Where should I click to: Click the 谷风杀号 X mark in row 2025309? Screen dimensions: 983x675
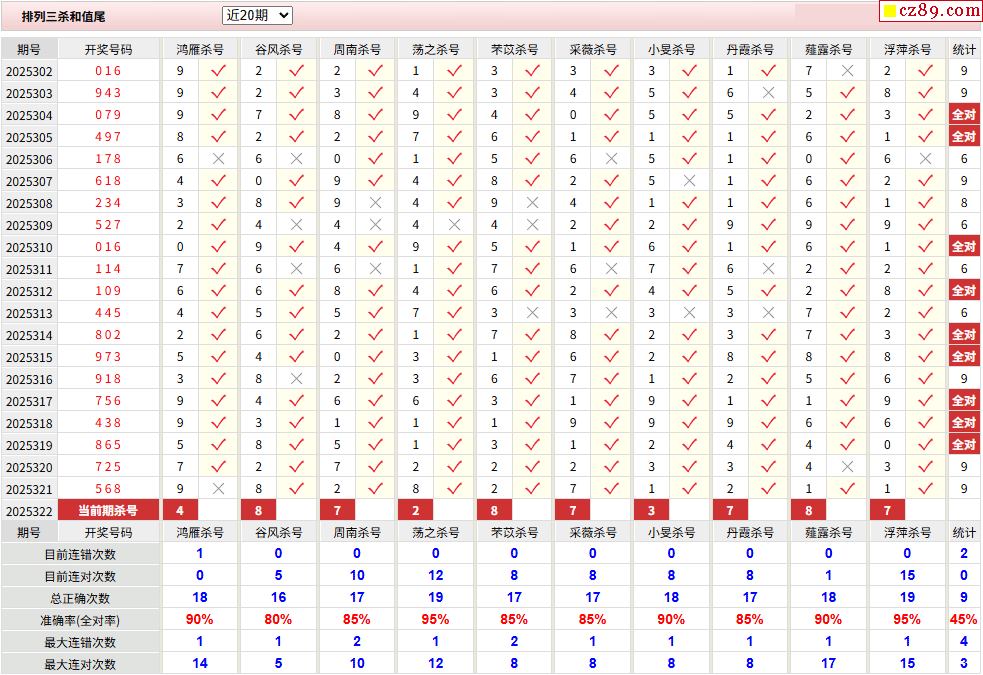coord(297,224)
